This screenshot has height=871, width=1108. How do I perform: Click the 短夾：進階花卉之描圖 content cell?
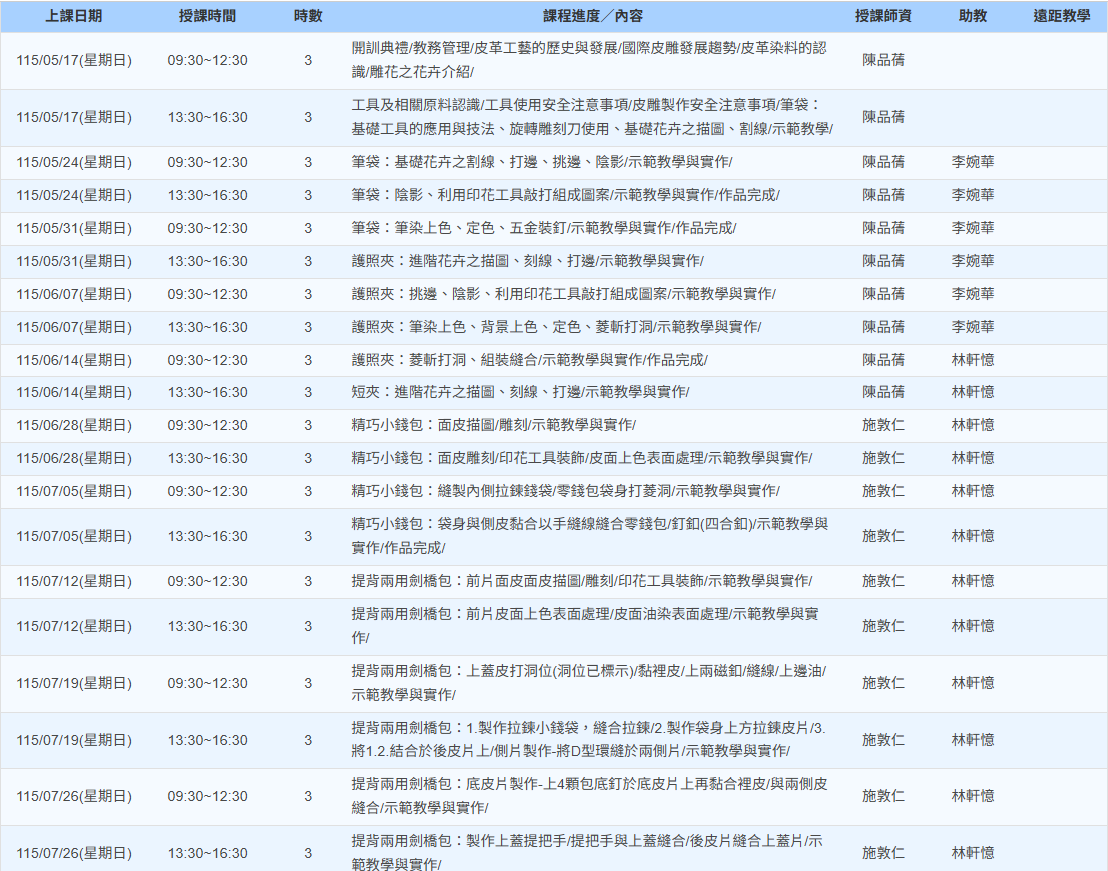(x=520, y=392)
